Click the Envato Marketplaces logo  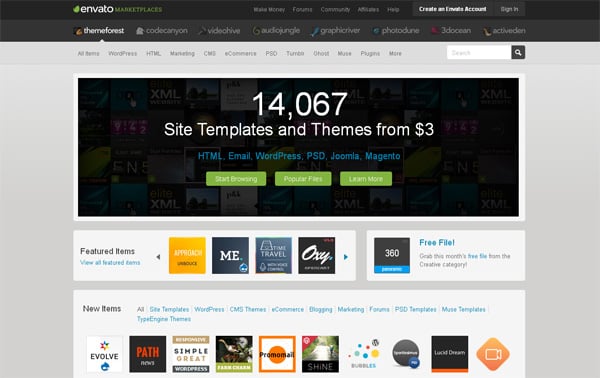[x=117, y=9]
